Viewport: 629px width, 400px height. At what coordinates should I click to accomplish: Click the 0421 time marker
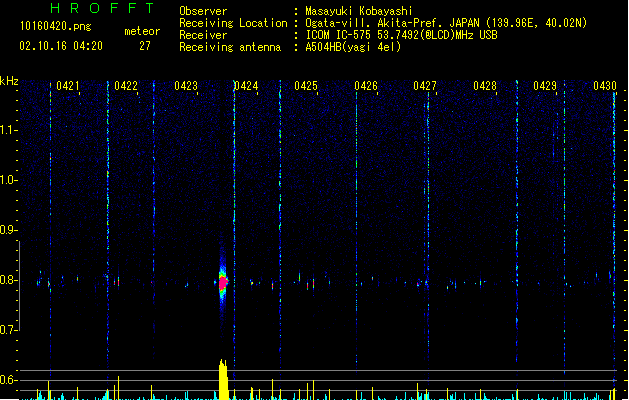tap(68, 86)
